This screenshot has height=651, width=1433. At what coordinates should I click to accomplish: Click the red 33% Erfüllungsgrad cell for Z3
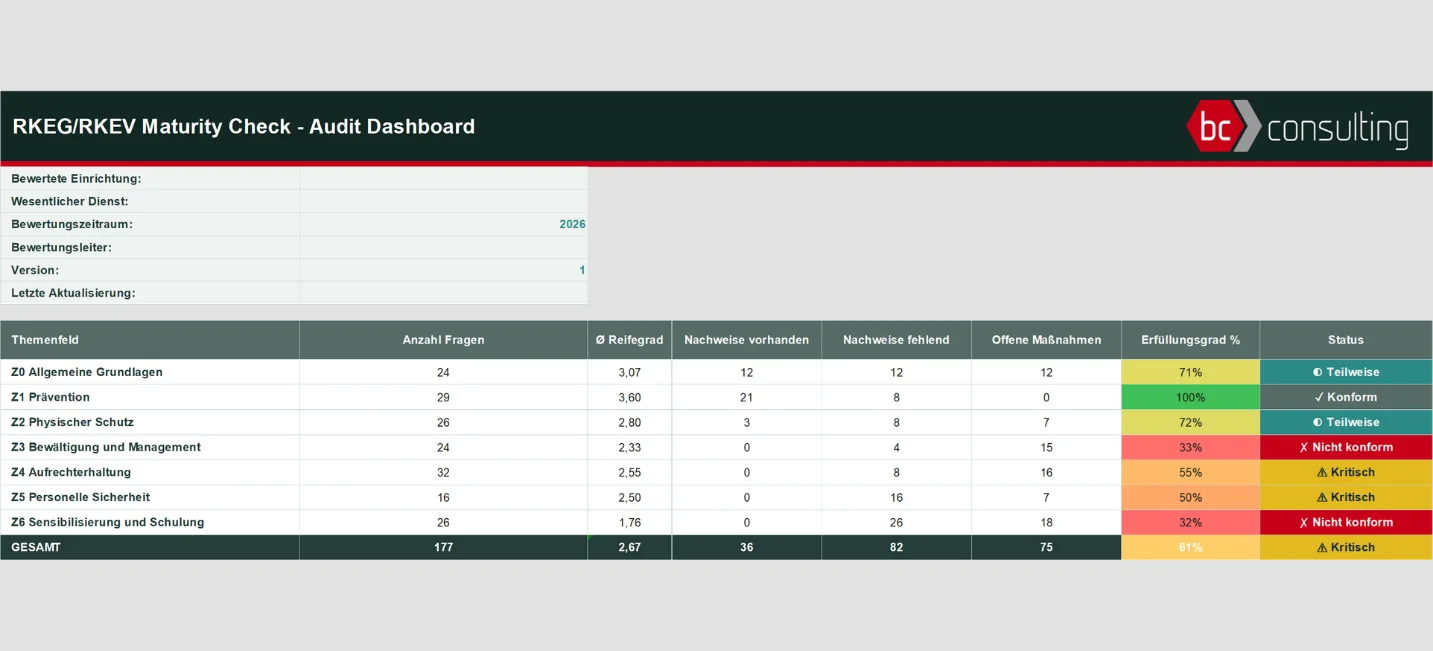click(x=1190, y=447)
